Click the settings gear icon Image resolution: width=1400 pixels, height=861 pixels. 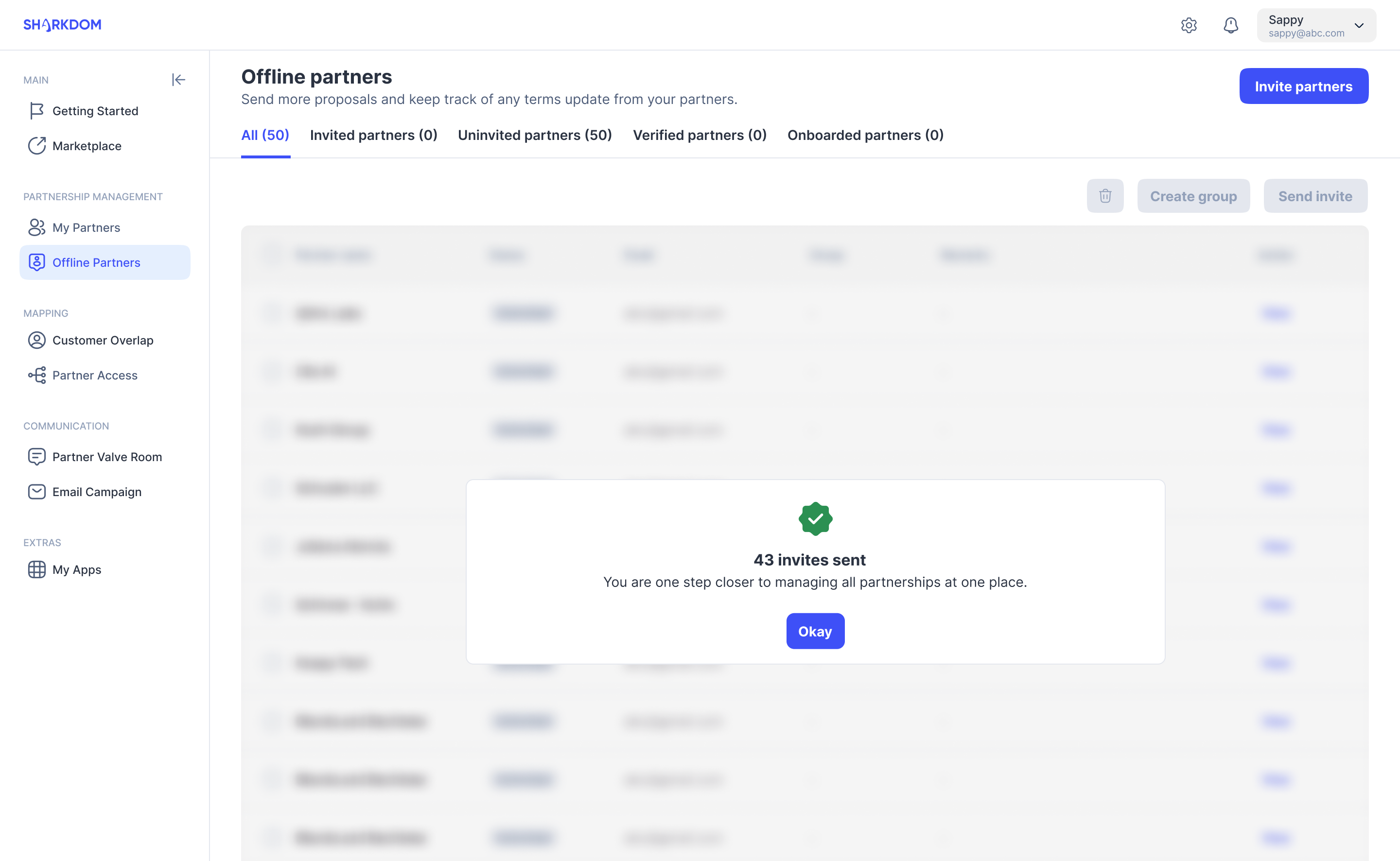(x=1188, y=25)
